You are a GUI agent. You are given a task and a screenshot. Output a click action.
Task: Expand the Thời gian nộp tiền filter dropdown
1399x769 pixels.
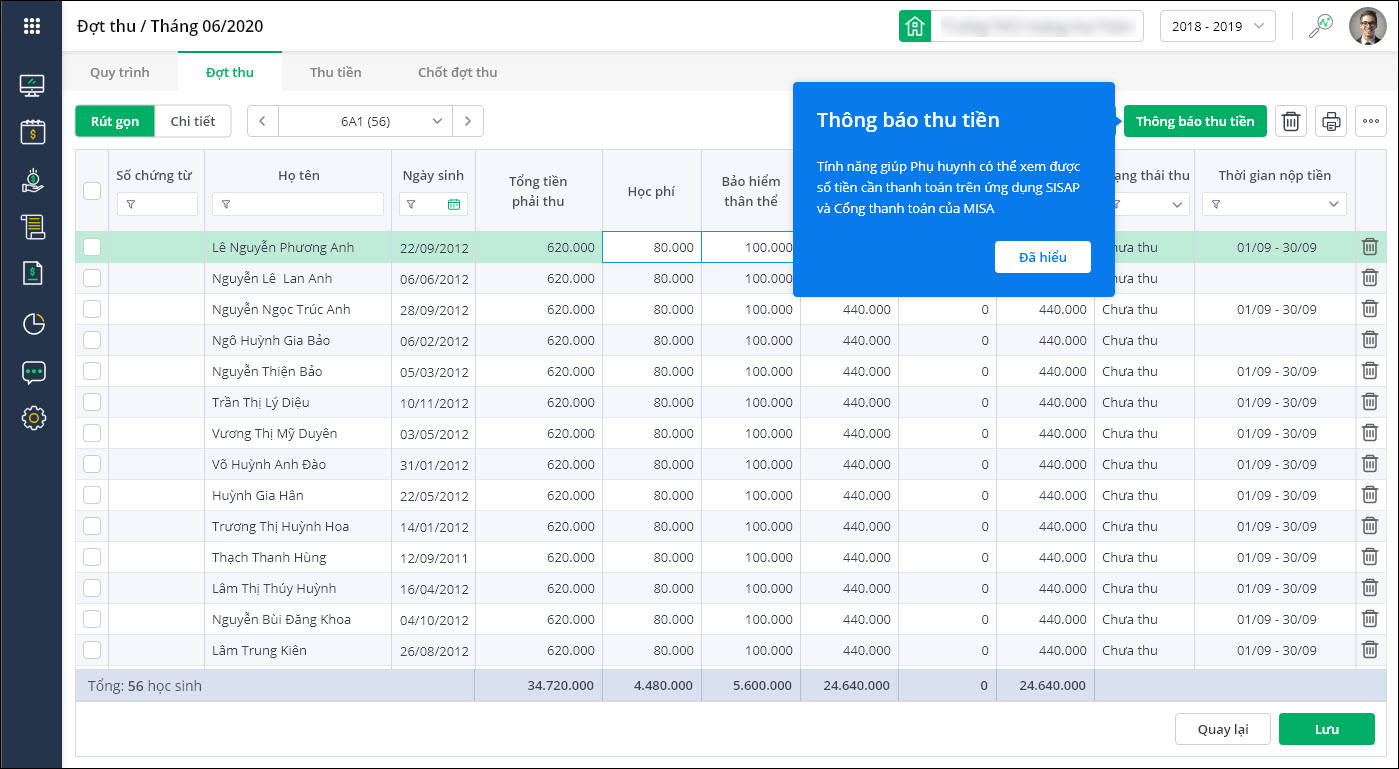tap(1333, 204)
